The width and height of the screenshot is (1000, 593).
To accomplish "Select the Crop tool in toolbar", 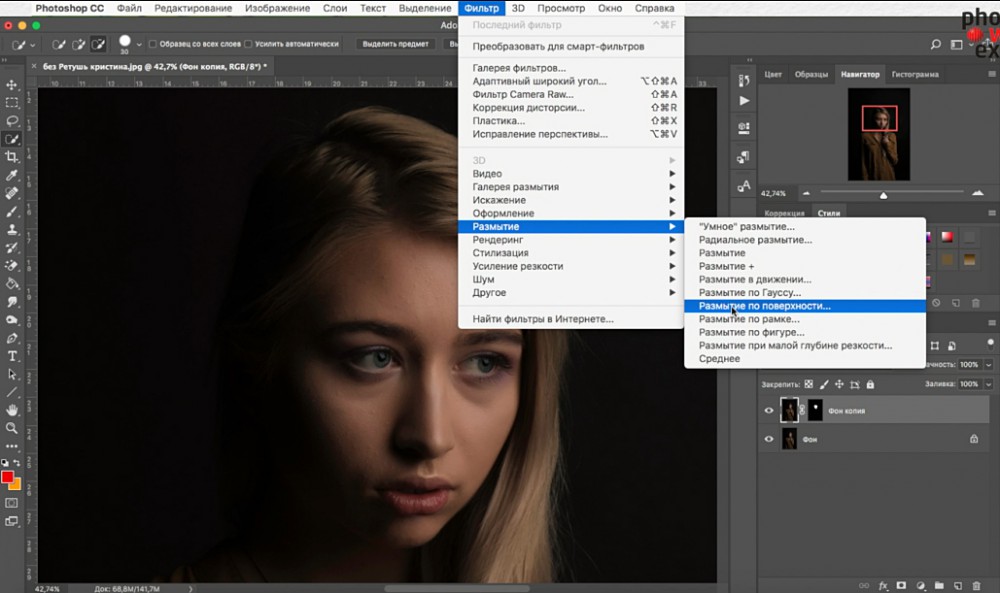I will [x=12, y=157].
